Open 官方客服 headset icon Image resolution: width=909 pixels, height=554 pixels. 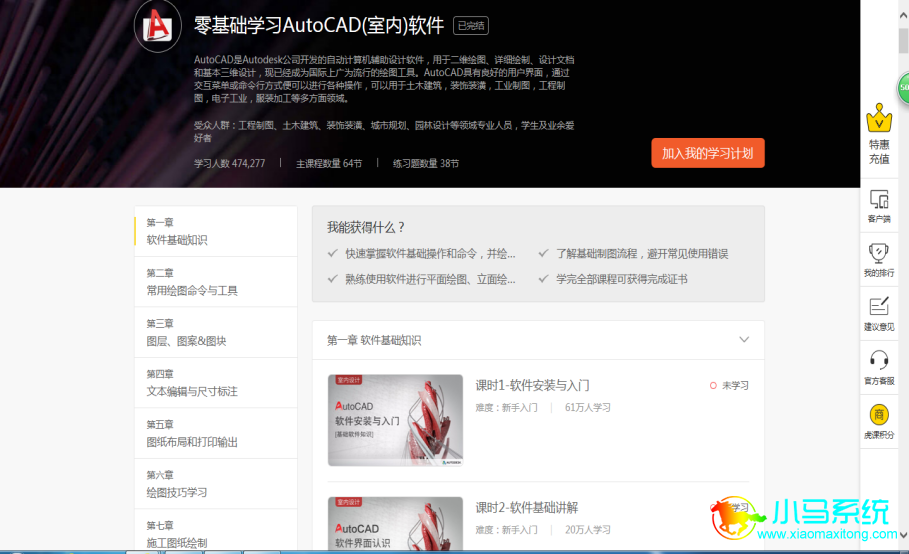879,368
